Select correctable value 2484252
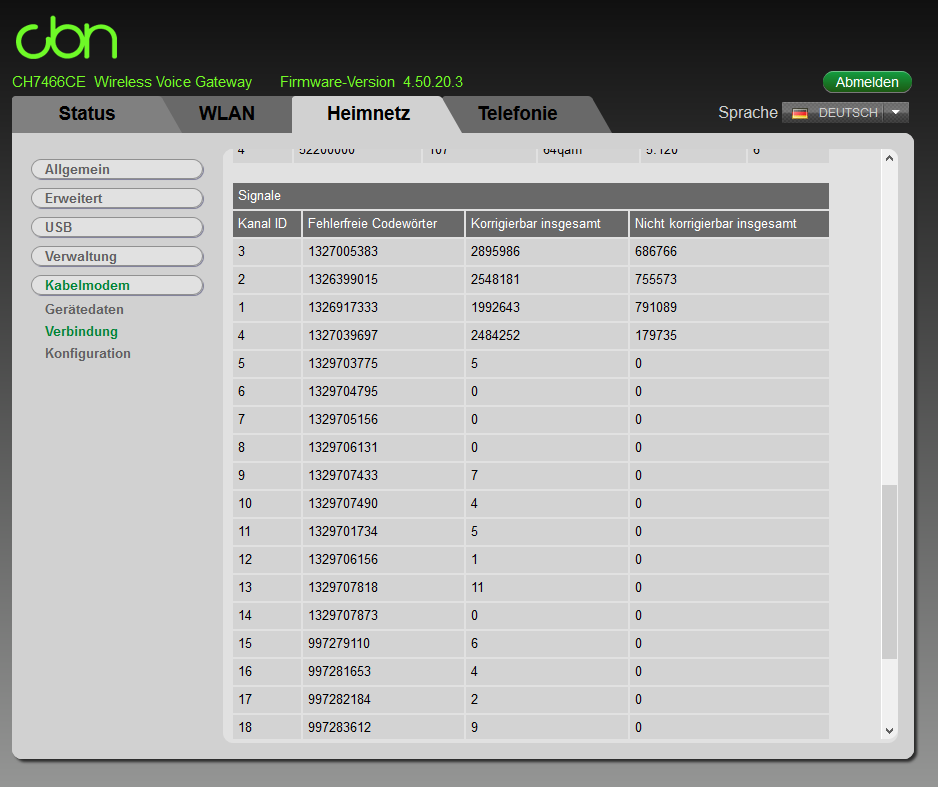This screenshot has height=787, width=938. [x=495, y=335]
